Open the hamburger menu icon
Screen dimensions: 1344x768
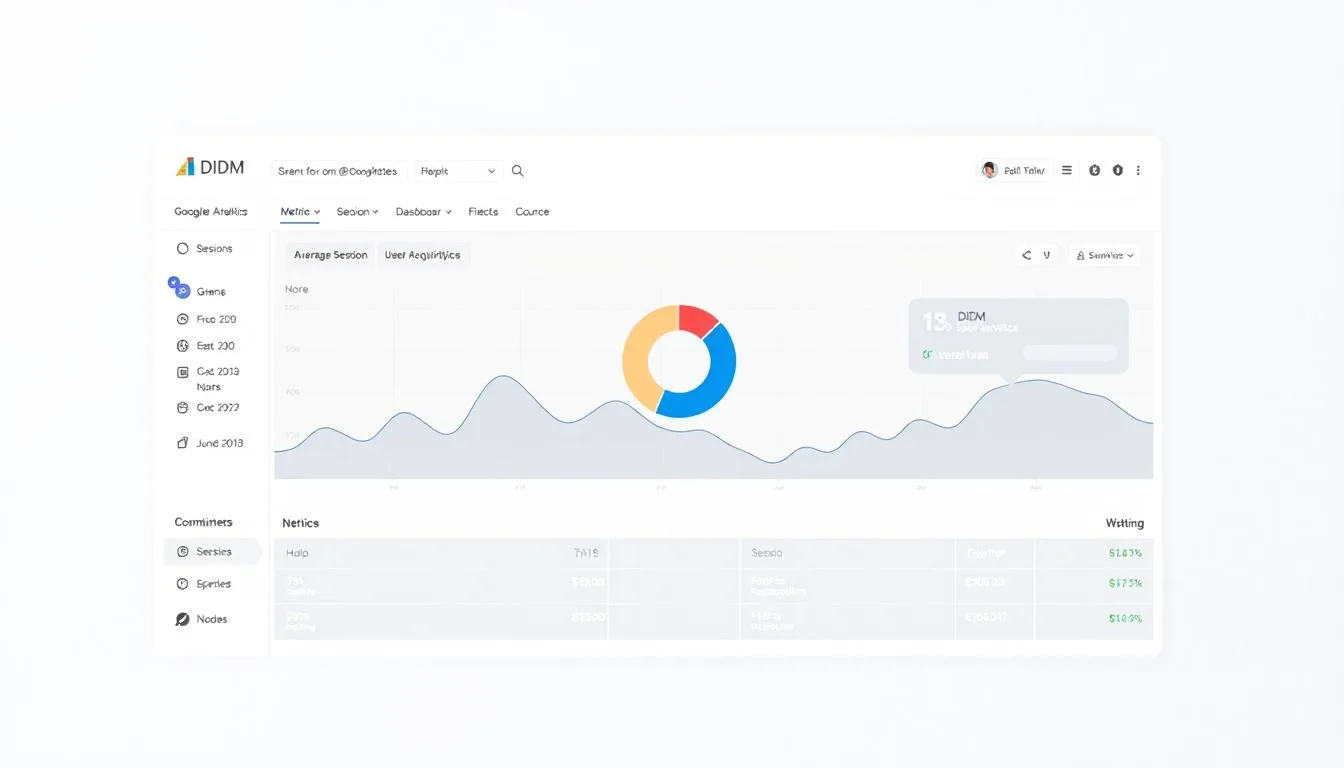pyautogui.click(x=1067, y=171)
